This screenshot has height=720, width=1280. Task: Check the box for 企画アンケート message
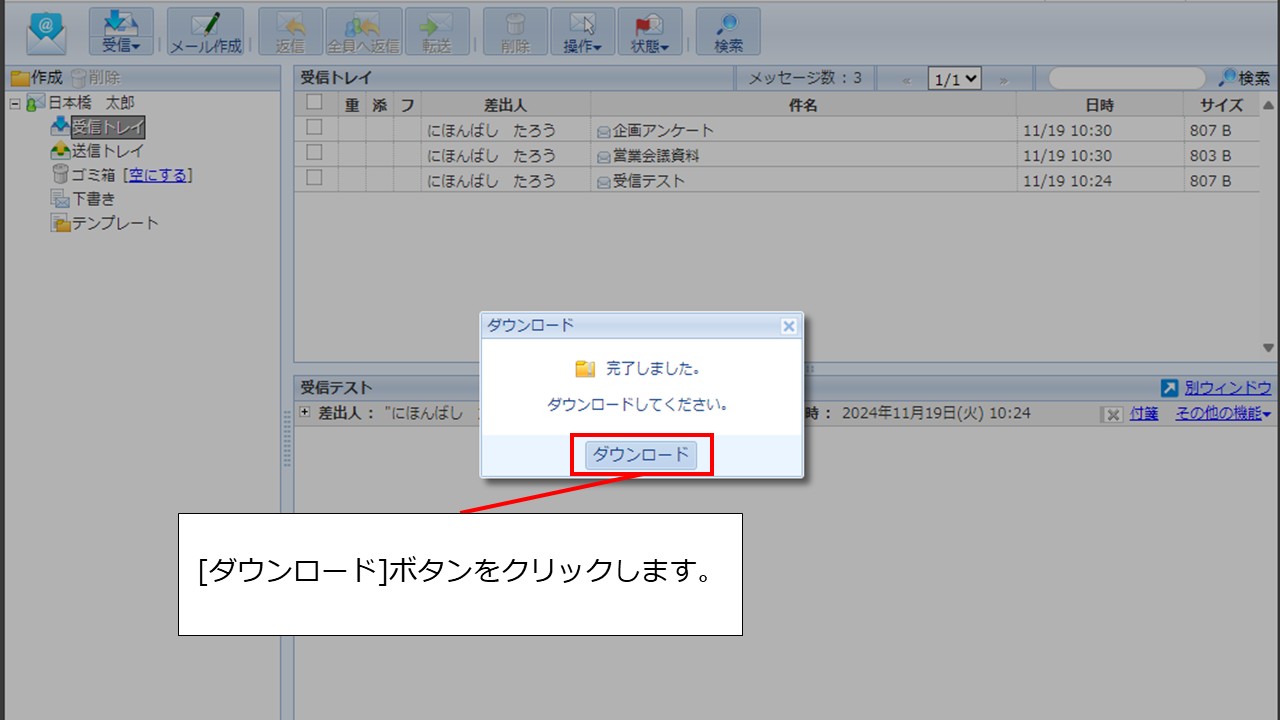click(x=314, y=127)
